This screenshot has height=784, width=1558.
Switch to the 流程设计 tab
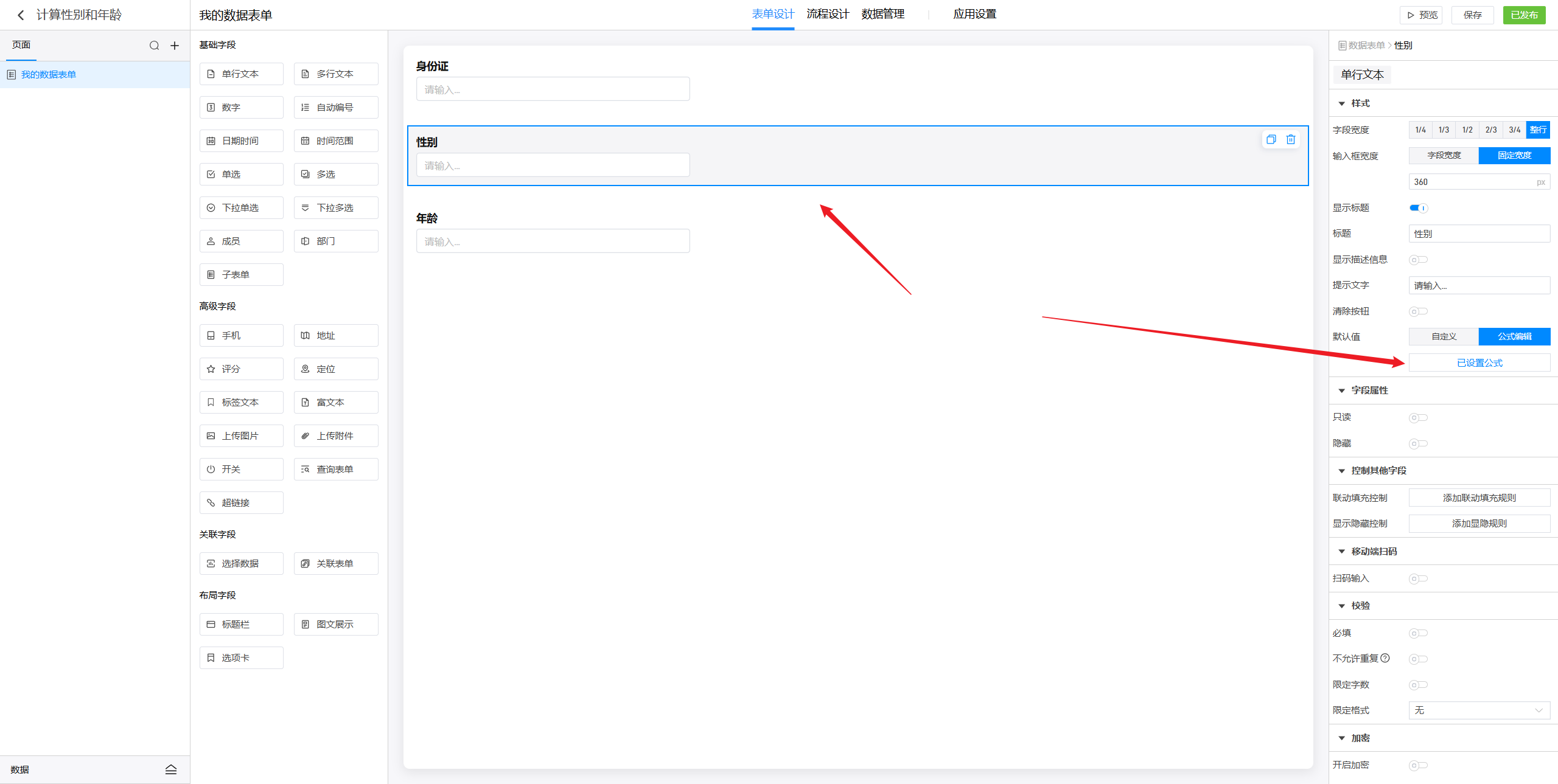pos(828,15)
